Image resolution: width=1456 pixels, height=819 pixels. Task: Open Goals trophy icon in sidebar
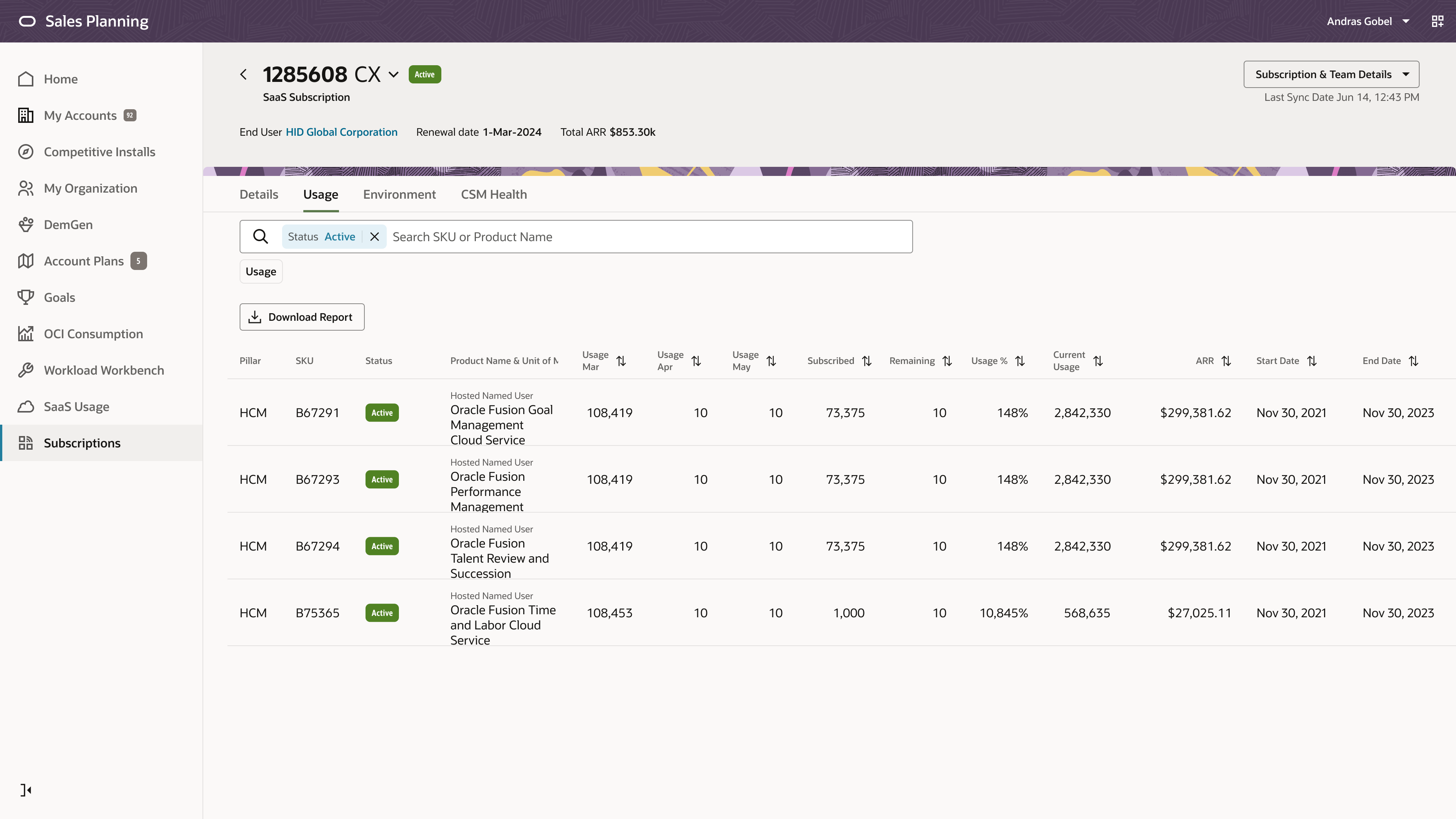[25, 297]
